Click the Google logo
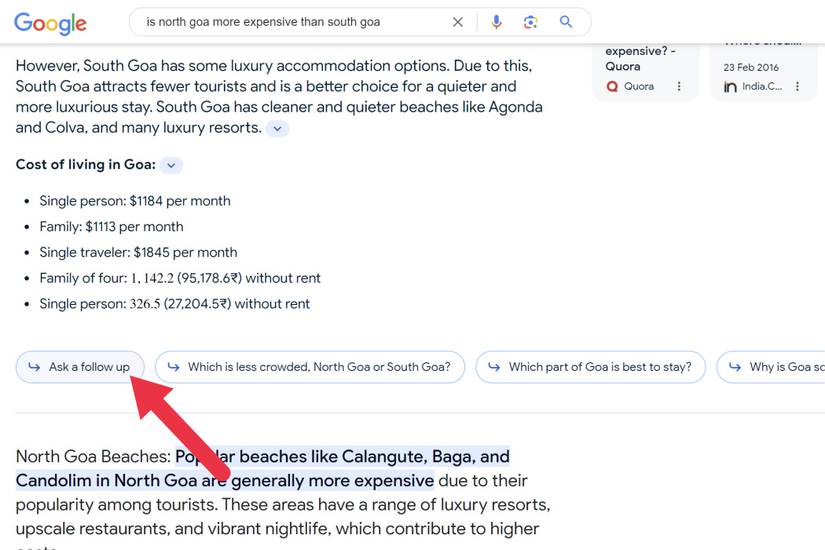The height and width of the screenshot is (550, 825). (x=51, y=23)
